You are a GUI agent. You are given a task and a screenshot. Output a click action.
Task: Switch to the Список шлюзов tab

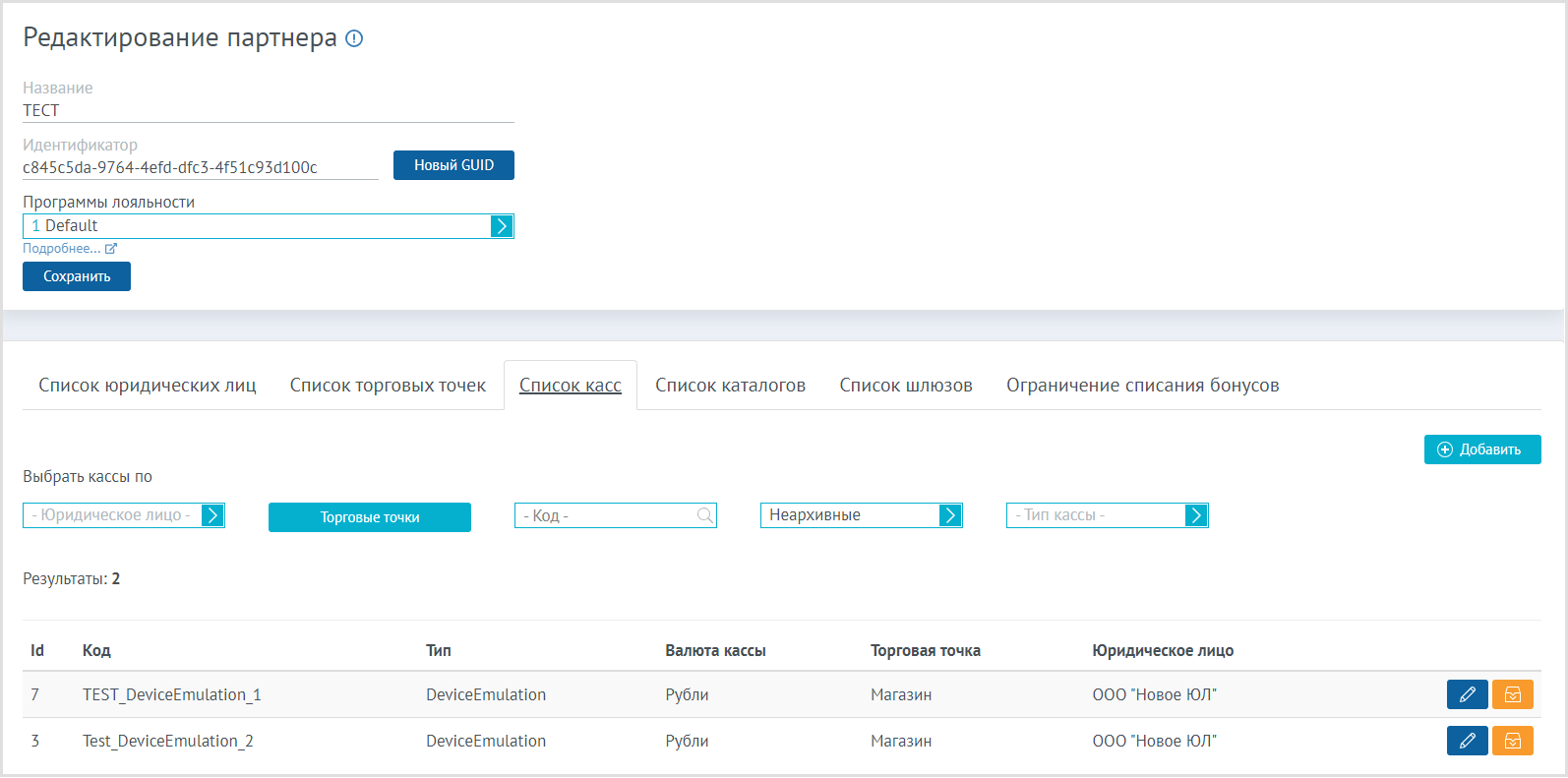tap(906, 386)
